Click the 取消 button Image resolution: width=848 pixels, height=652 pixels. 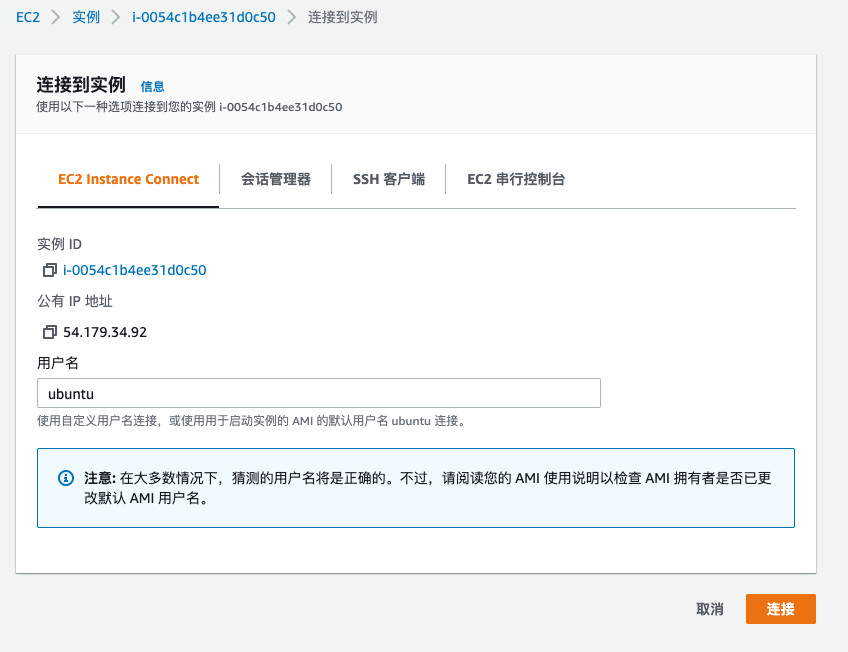coord(710,608)
